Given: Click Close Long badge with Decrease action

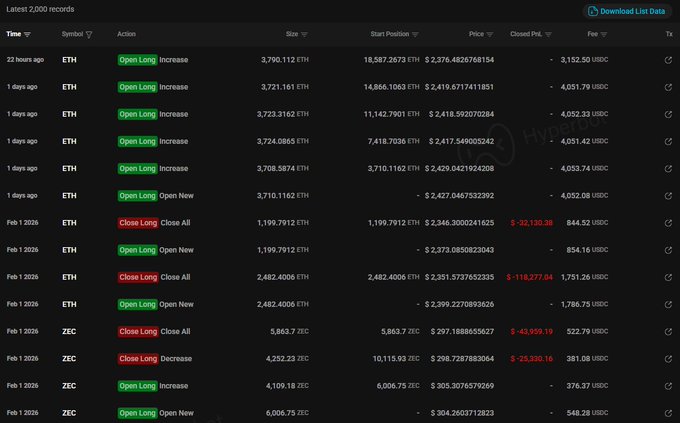Looking at the screenshot, I should (138, 359).
